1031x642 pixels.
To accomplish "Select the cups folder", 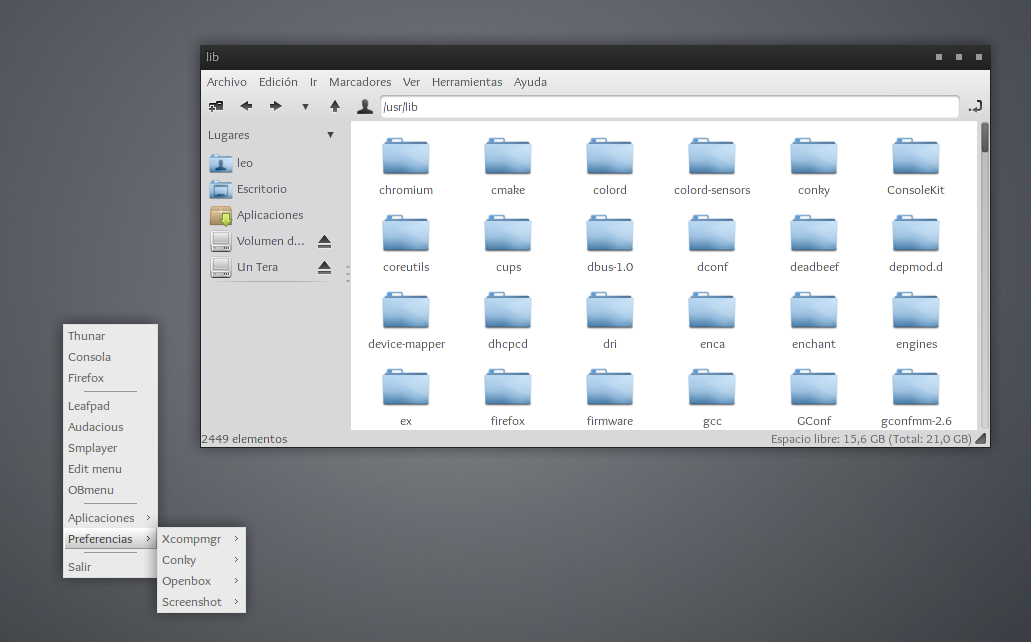I will point(508,244).
